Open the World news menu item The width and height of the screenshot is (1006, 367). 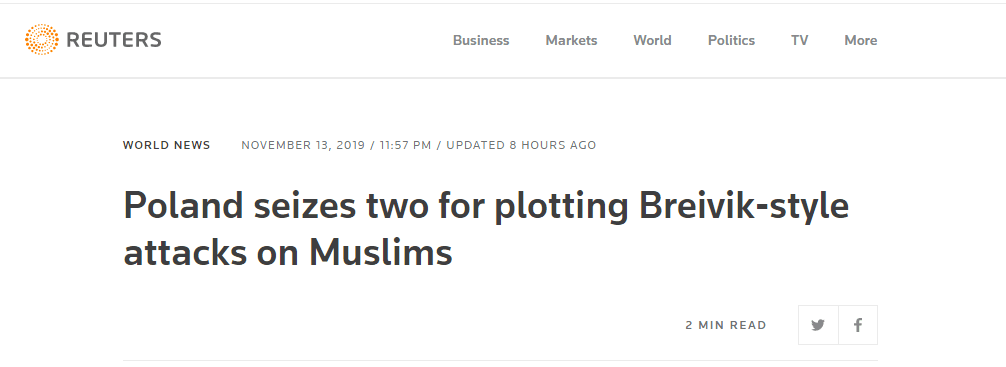(652, 40)
